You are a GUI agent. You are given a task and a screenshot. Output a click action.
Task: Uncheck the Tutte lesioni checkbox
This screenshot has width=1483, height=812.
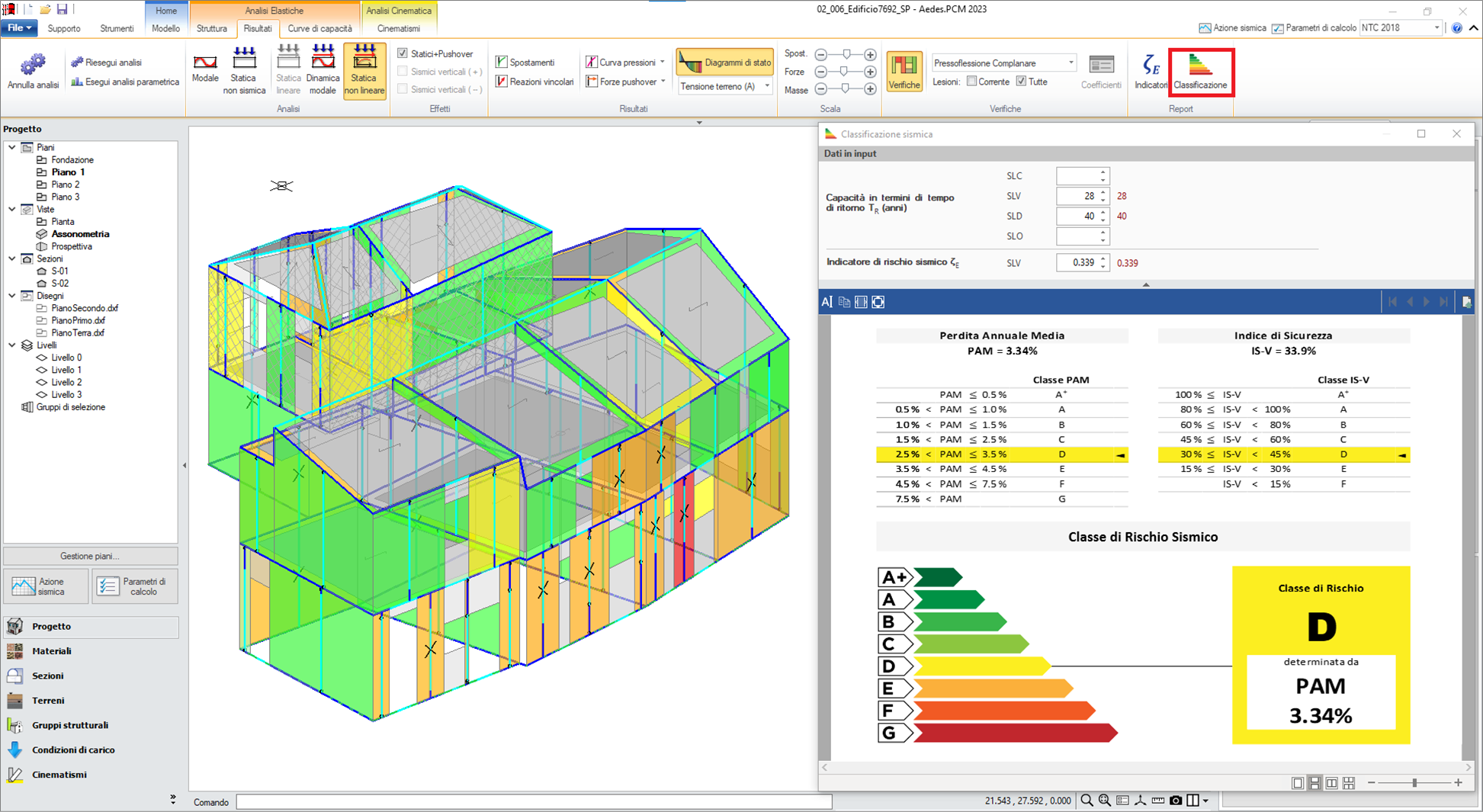tap(1021, 82)
